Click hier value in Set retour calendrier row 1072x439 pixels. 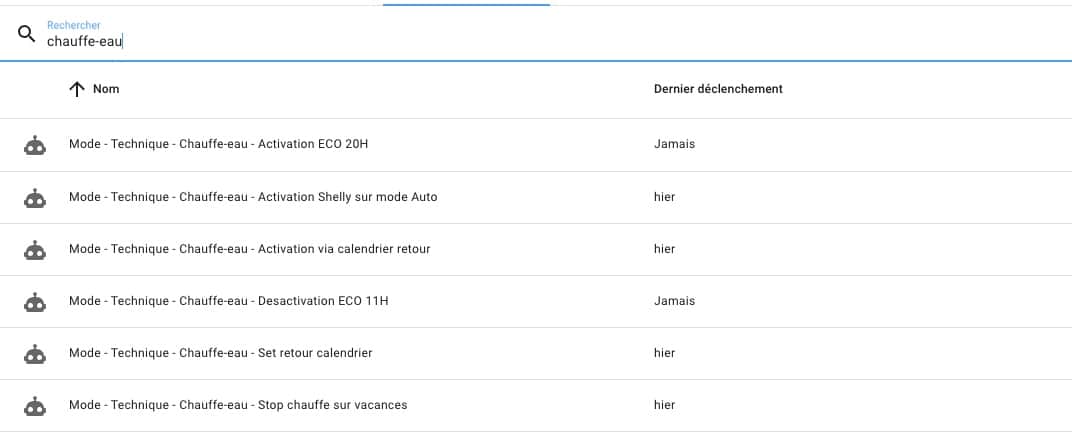(x=664, y=353)
